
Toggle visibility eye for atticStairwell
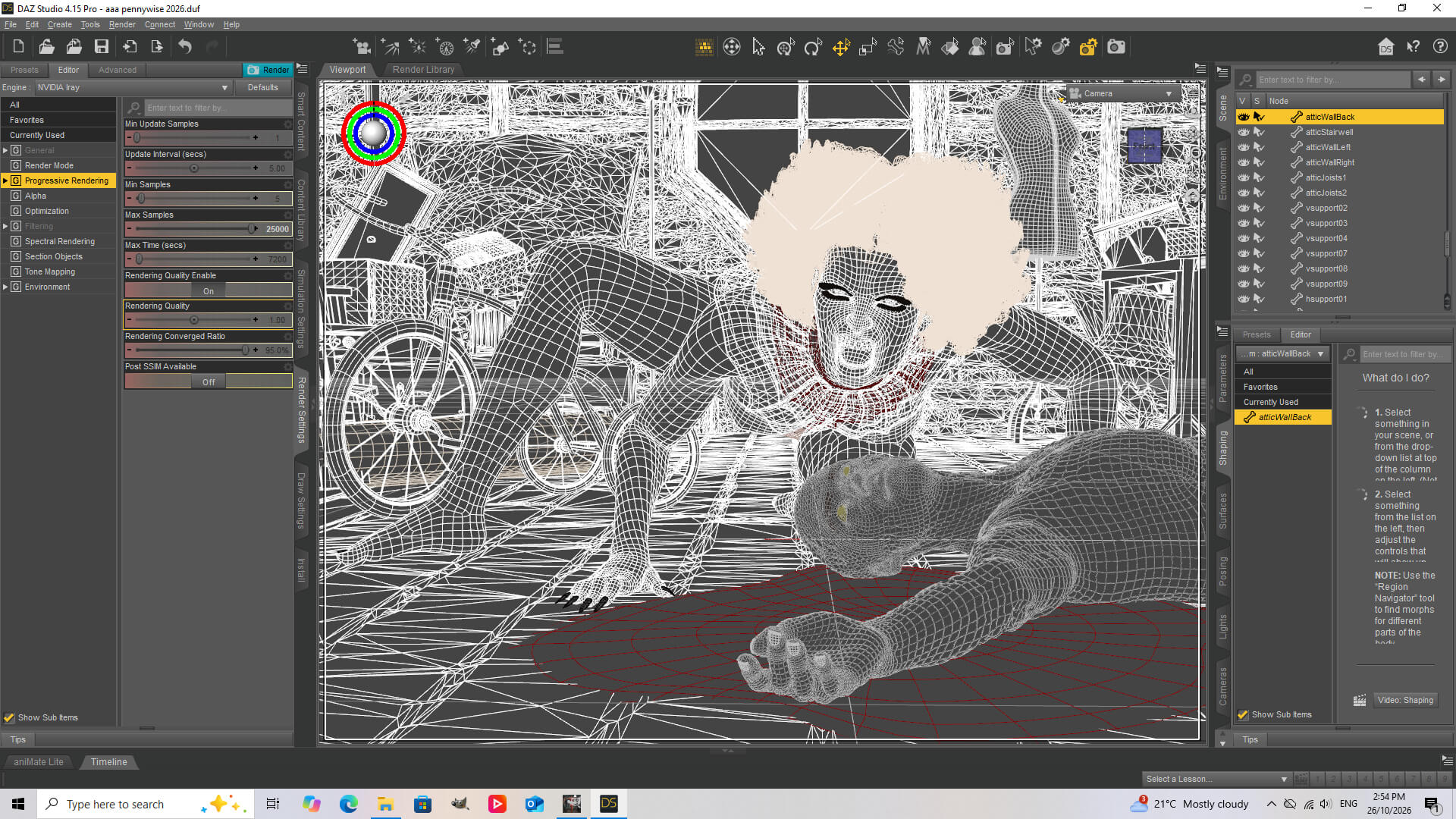click(1244, 132)
